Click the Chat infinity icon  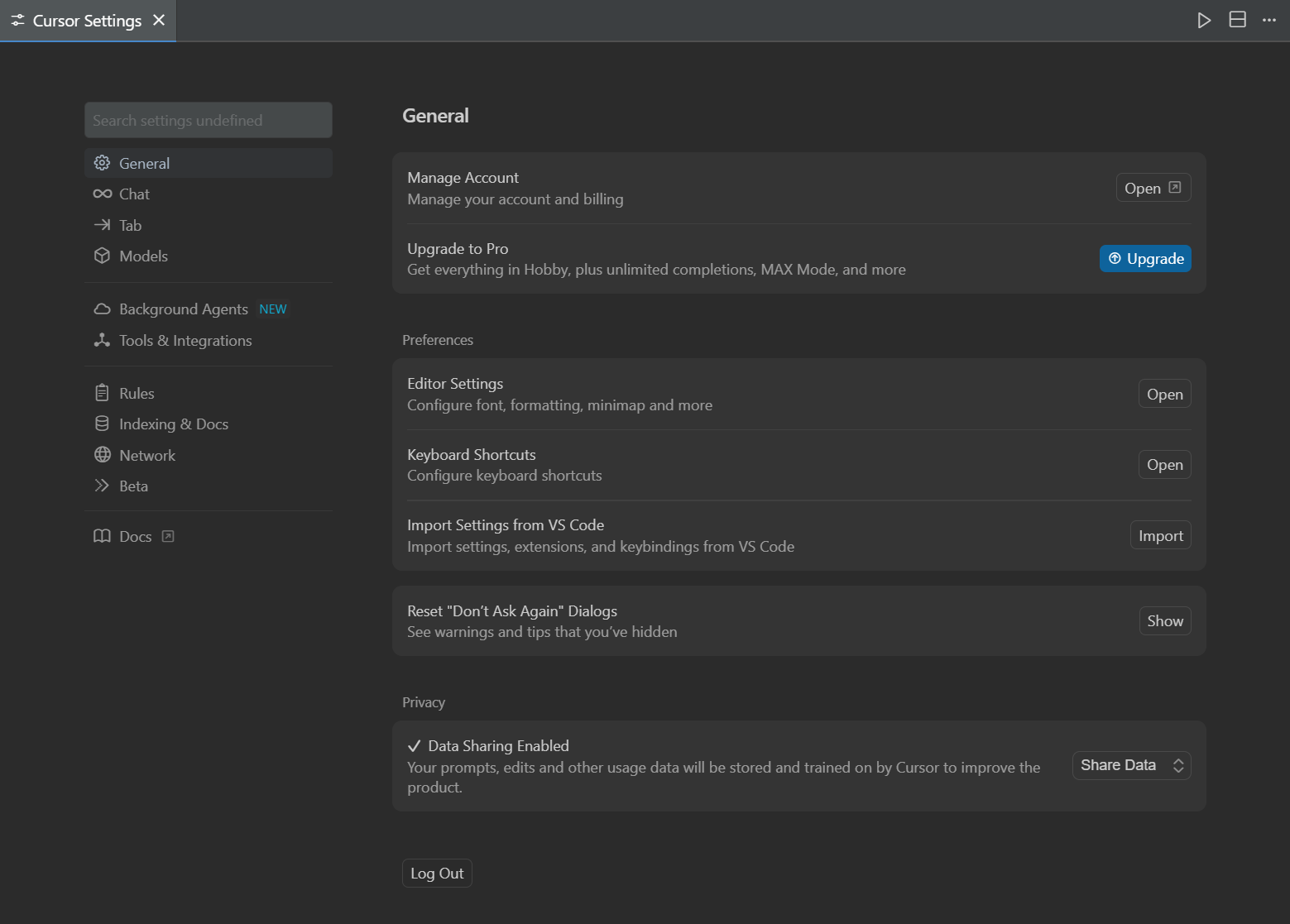tap(102, 194)
